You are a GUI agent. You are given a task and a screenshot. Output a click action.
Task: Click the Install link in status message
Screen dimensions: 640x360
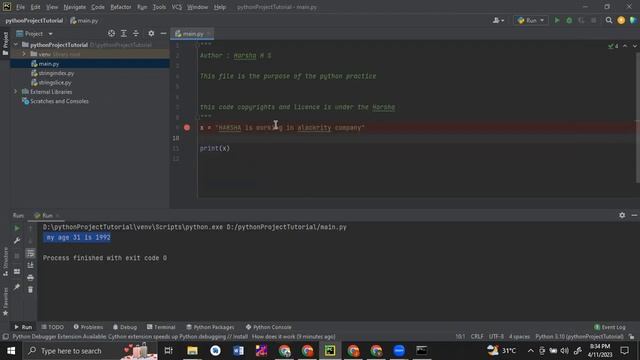click(240, 337)
